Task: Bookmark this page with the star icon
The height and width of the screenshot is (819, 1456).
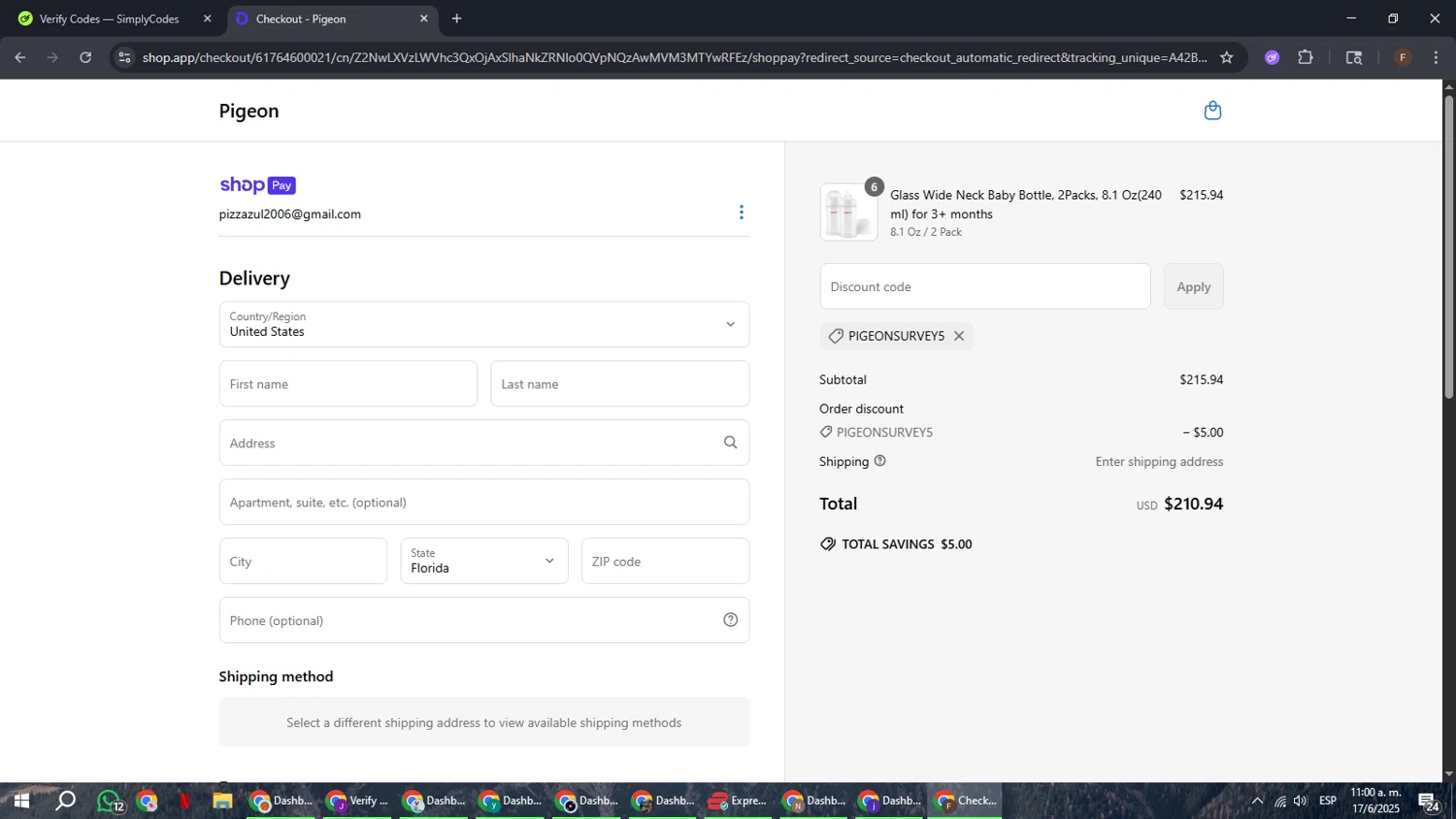Action: (x=1227, y=57)
